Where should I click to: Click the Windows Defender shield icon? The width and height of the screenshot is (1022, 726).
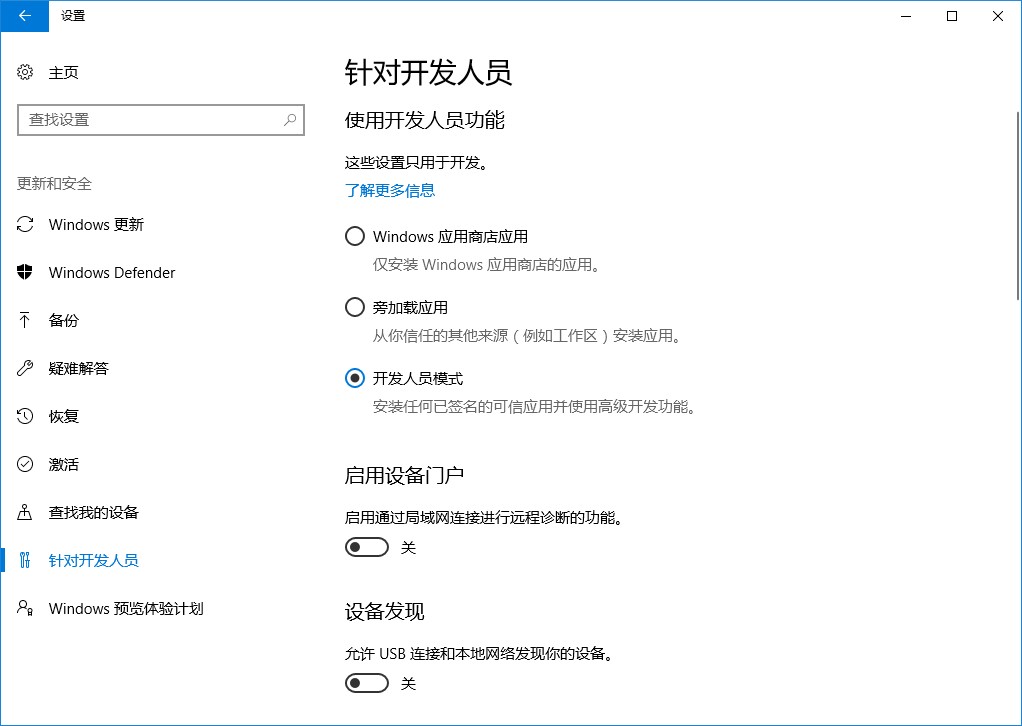pyautogui.click(x=26, y=273)
